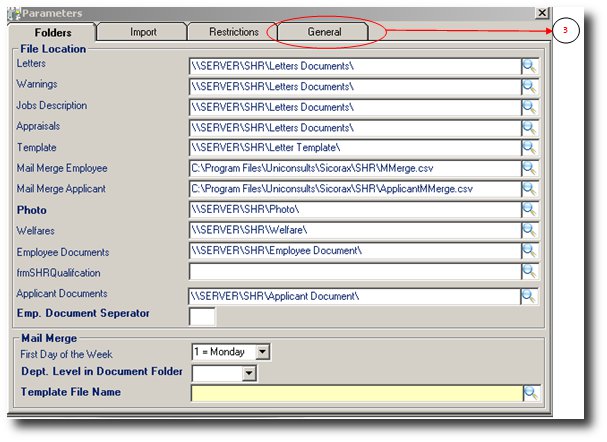Click the yellow Template File Name field

(355, 394)
